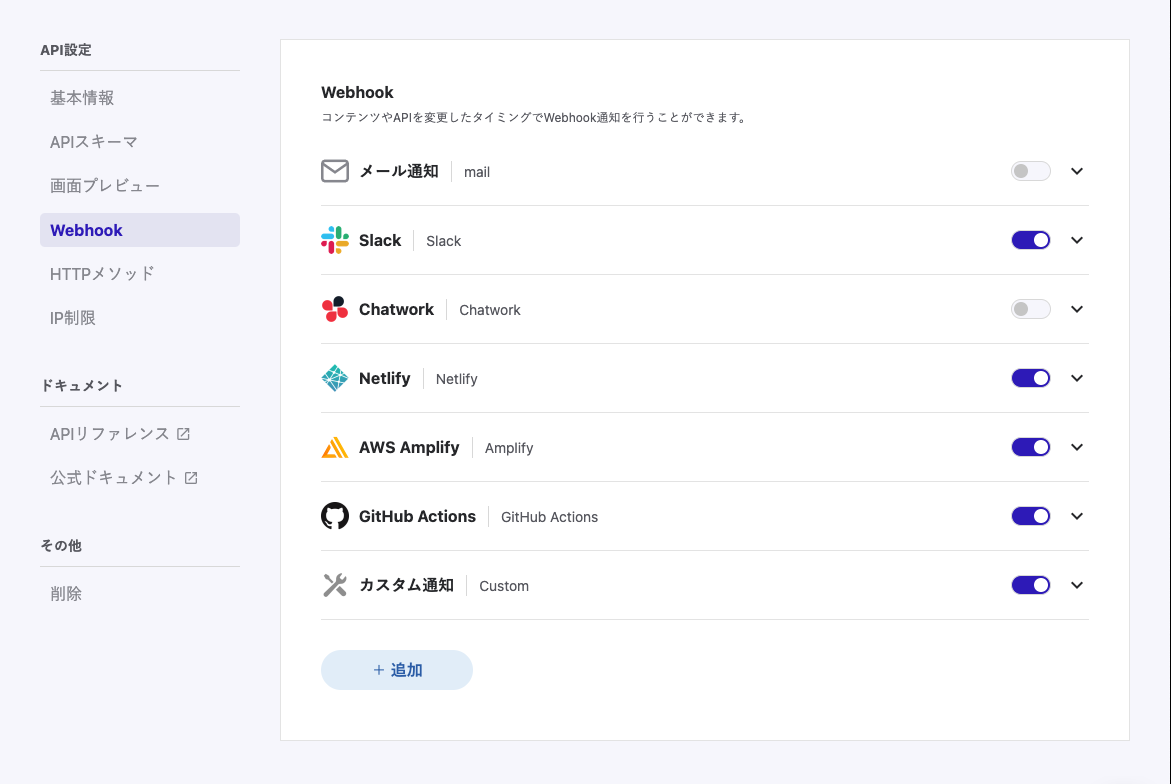This screenshot has width=1171, height=784.
Task: Enable the Chatwork webhook toggle
Action: [1031, 309]
